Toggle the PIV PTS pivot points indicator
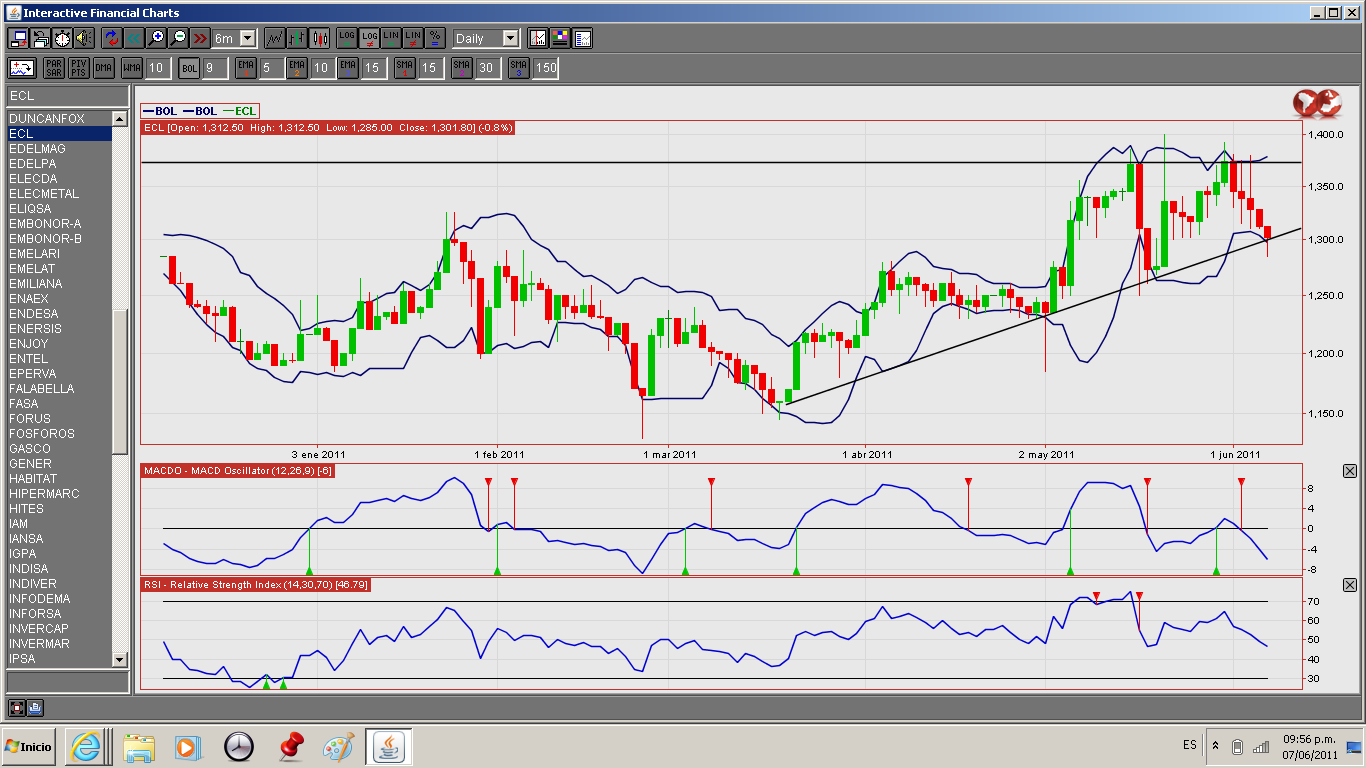 click(x=79, y=67)
